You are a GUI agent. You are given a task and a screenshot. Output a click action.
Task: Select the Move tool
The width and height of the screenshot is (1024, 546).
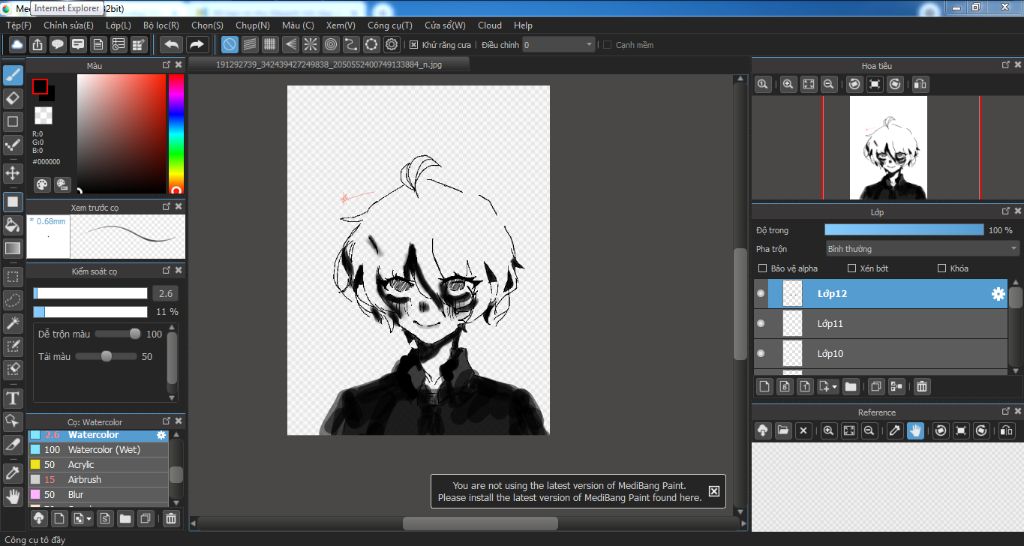tap(12, 173)
